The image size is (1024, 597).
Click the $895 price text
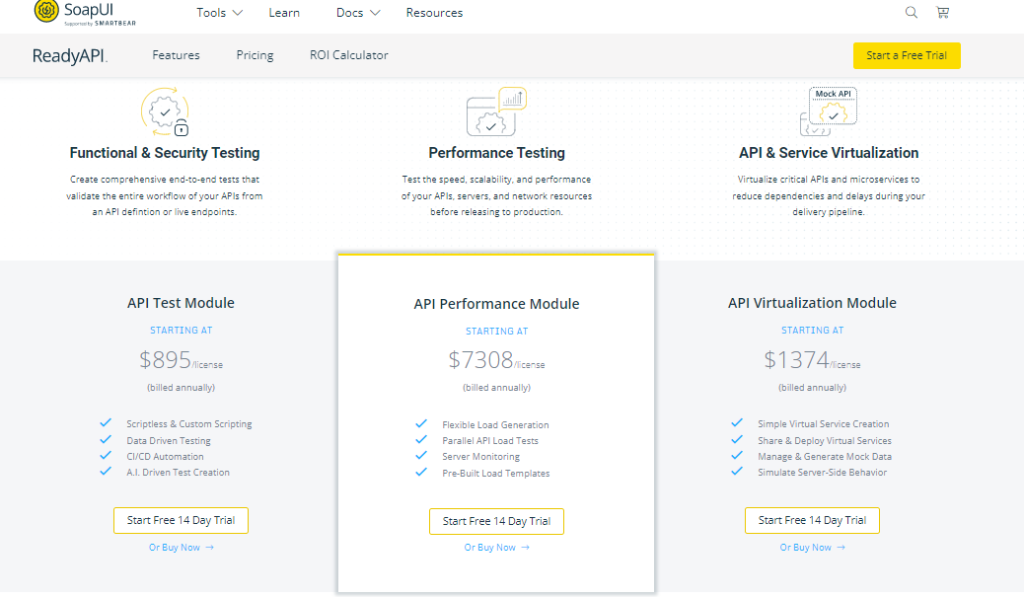(165, 359)
